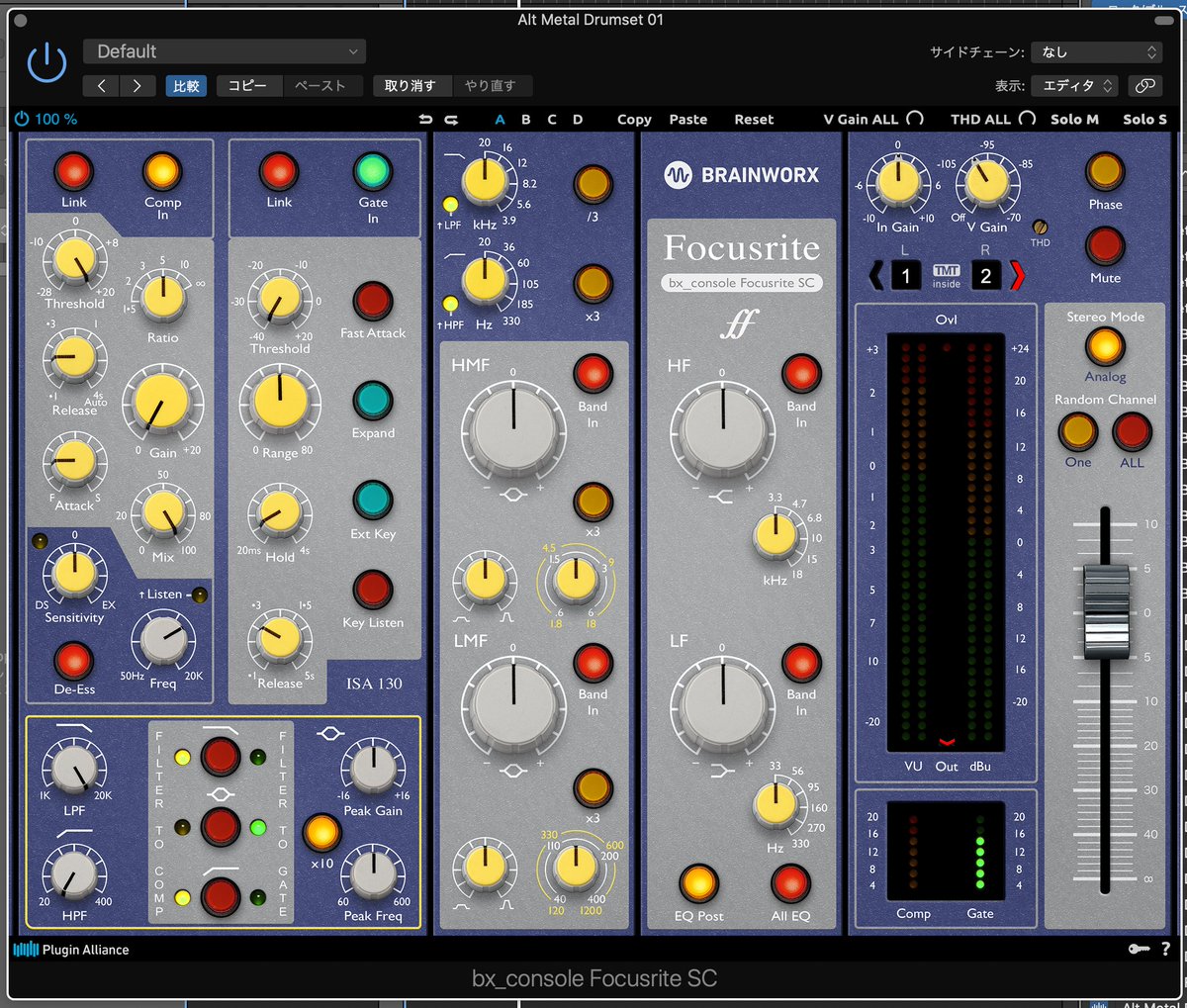Select settings slot C
This screenshot has height=1008, width=1187.
click(x=552, y=119)
